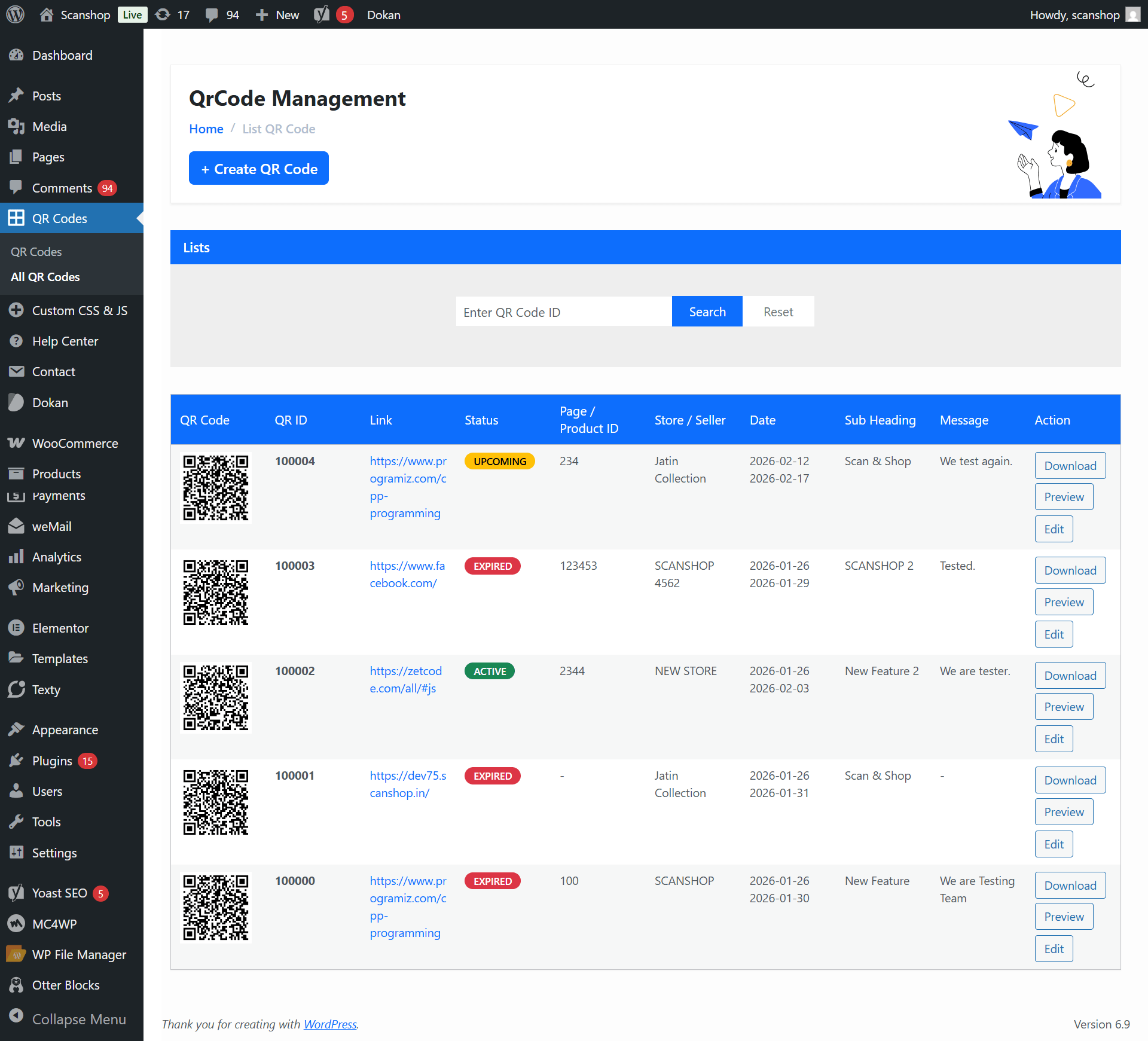Click the Search button
The image size is (1148, 1041).
707,312
